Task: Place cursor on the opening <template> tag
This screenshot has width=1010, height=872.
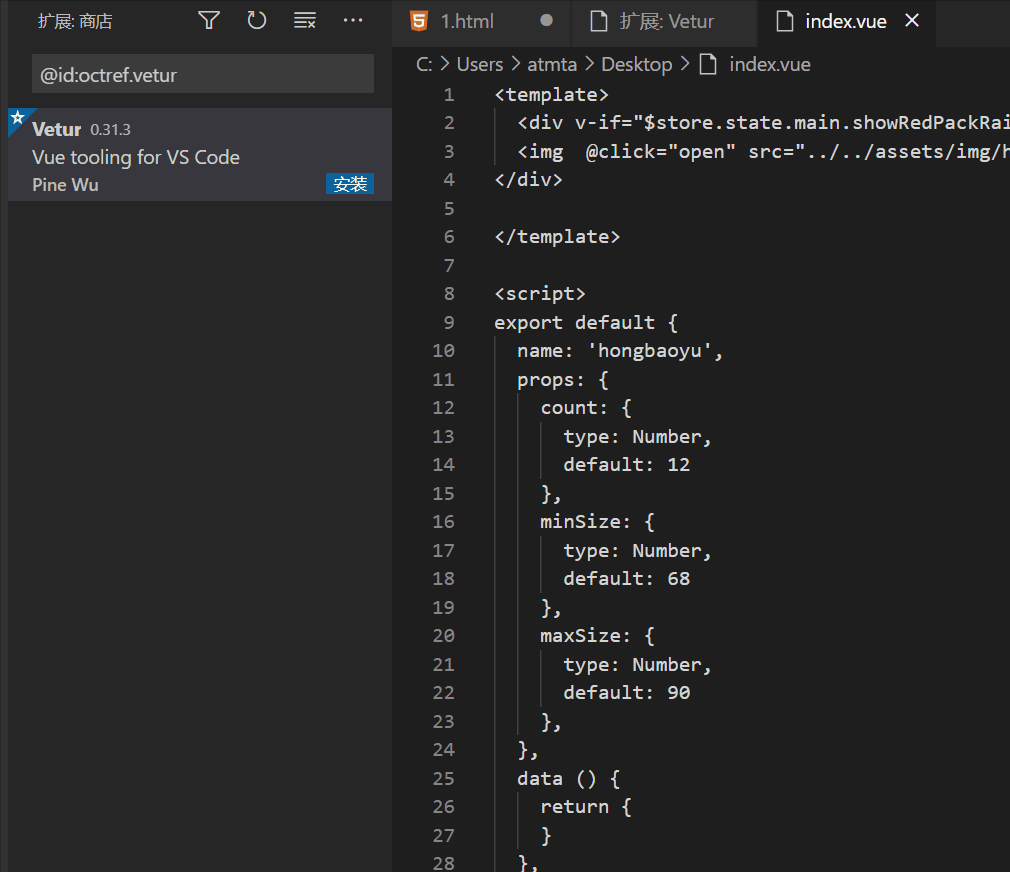Action: click(x=551, y=95)
